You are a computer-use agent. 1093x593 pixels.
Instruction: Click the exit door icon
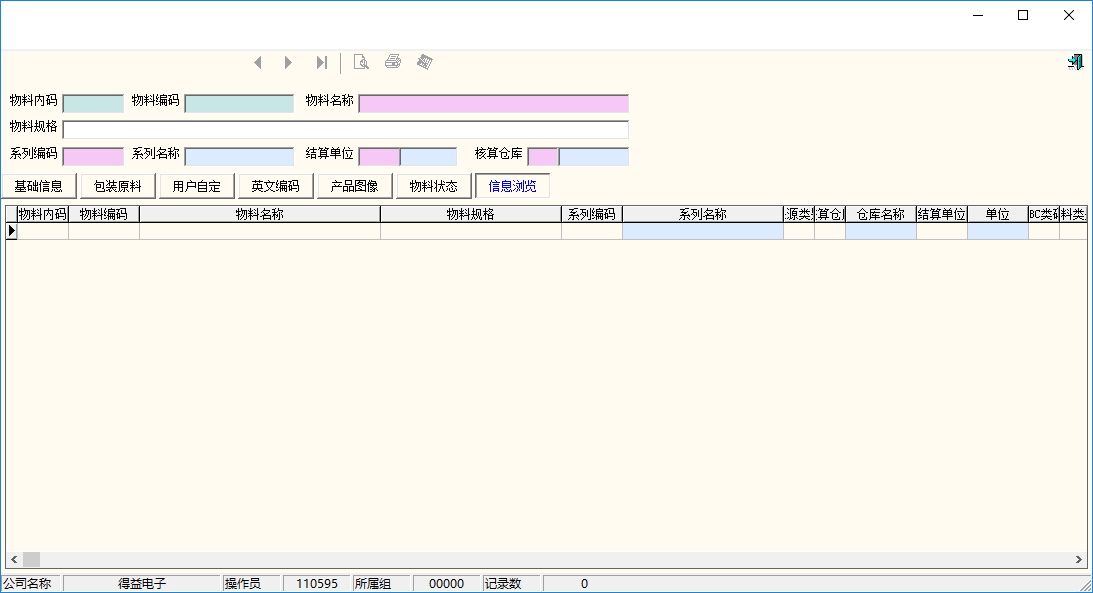pyautogui.click(x=1075, y=62)
